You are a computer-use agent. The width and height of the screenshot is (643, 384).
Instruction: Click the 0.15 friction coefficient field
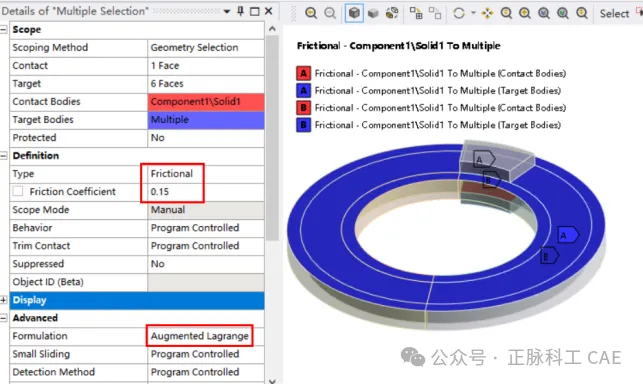click(205, 192)
